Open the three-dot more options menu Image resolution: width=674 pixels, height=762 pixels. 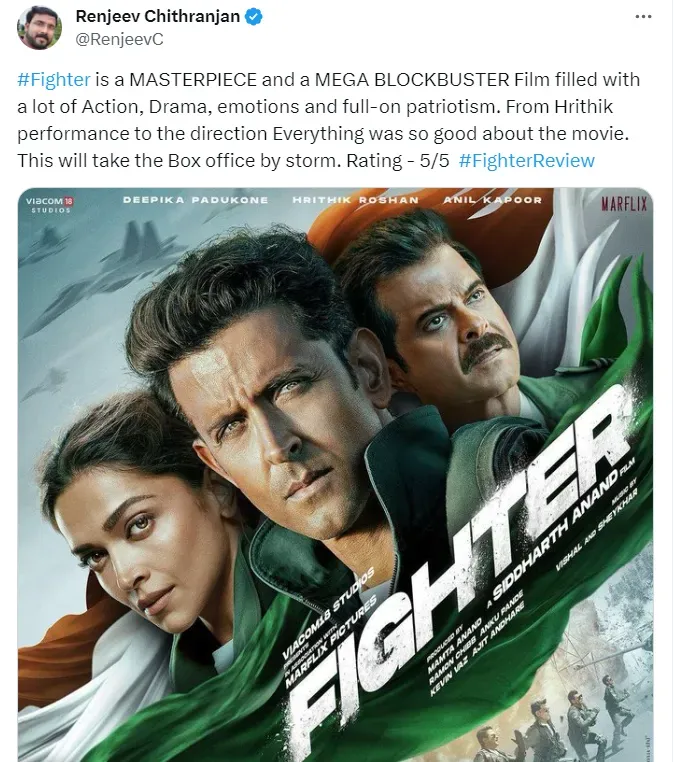643,17
